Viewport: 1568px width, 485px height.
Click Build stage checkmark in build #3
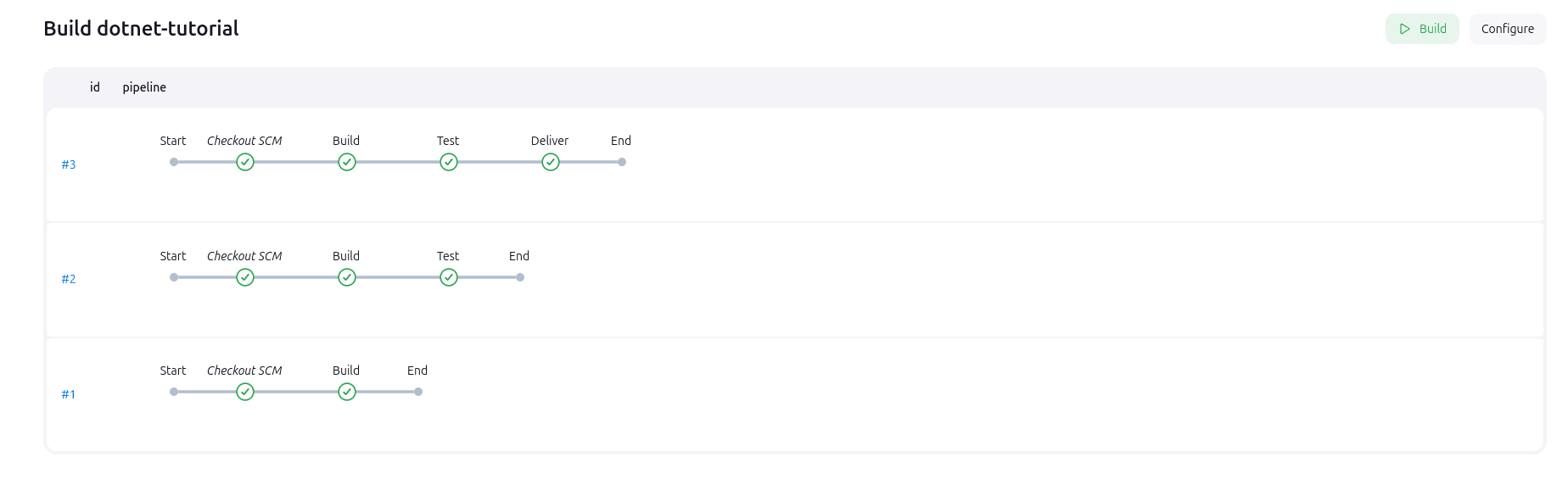point(347,162)
